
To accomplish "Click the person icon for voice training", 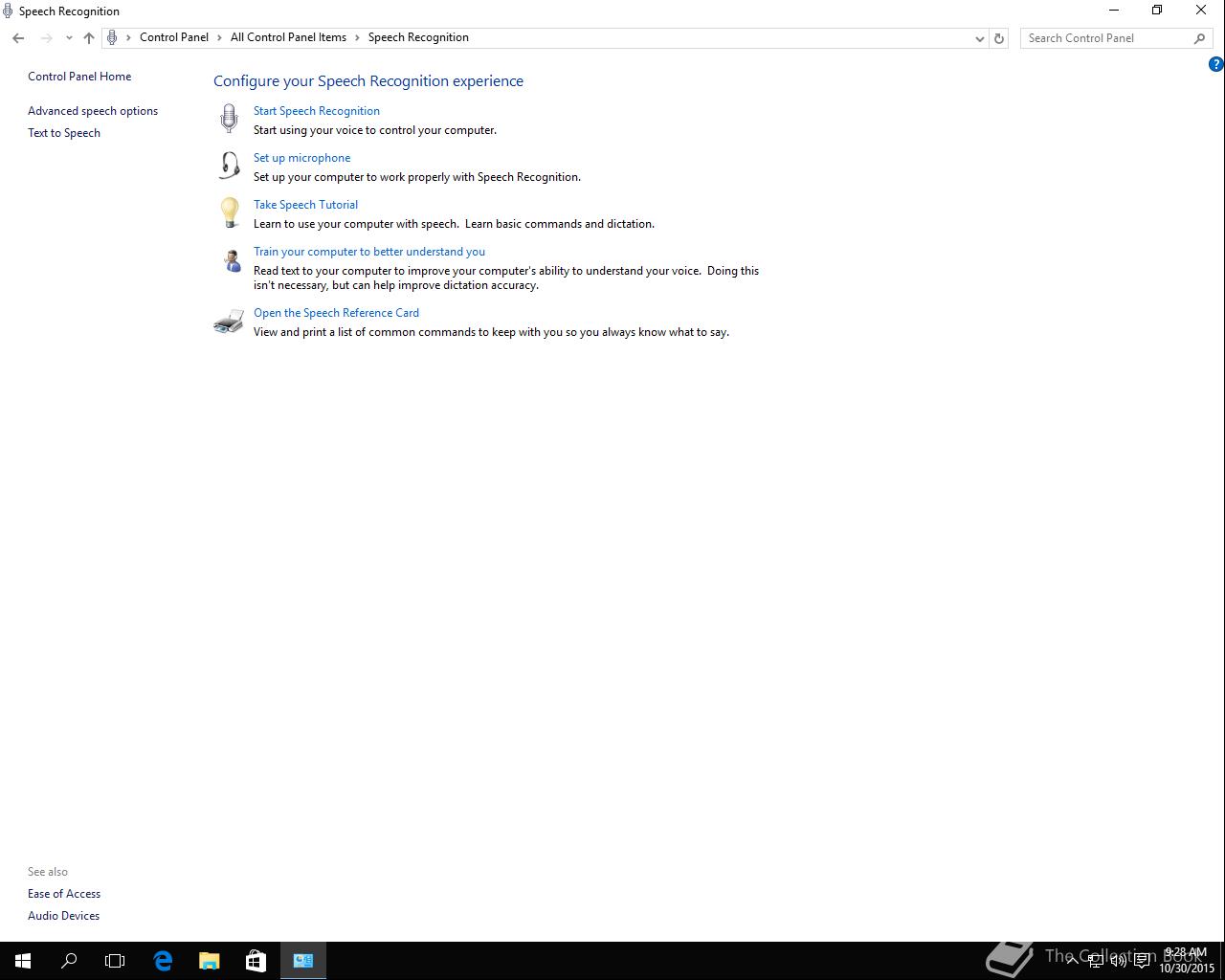I will tap(231, 259).
